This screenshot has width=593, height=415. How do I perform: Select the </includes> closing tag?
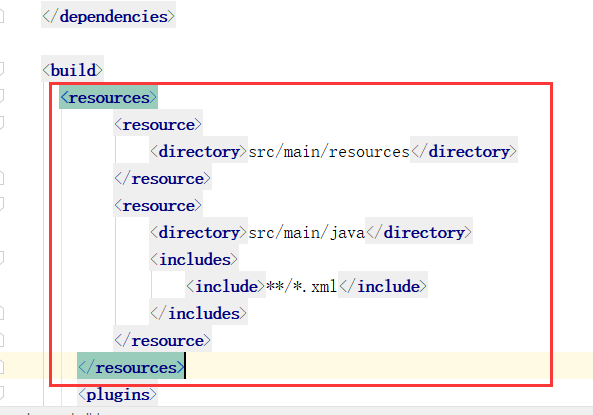pyautogui.click(x=198, y=314)
